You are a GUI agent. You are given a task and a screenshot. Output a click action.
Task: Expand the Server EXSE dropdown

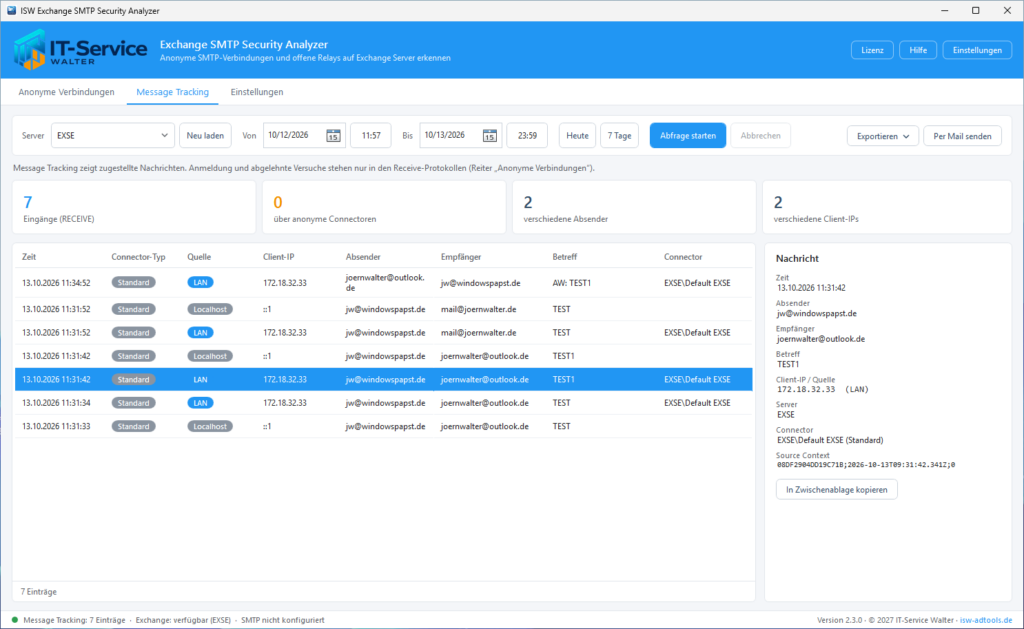coord(112,136)
